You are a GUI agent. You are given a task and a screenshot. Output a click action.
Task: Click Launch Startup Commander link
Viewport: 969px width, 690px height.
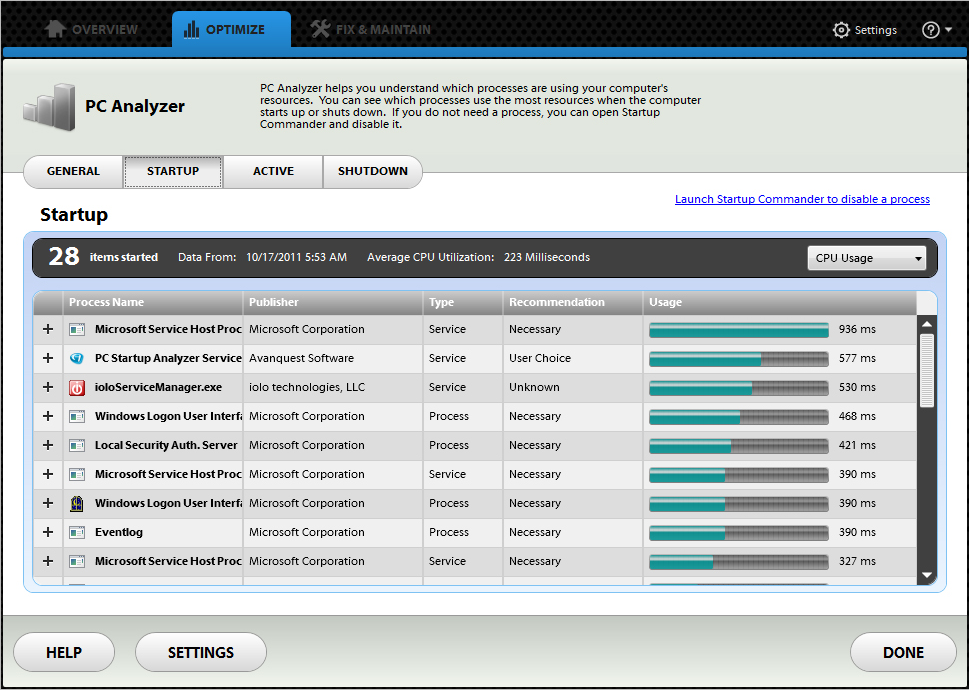pyautogui.click(x=802, y=199)
